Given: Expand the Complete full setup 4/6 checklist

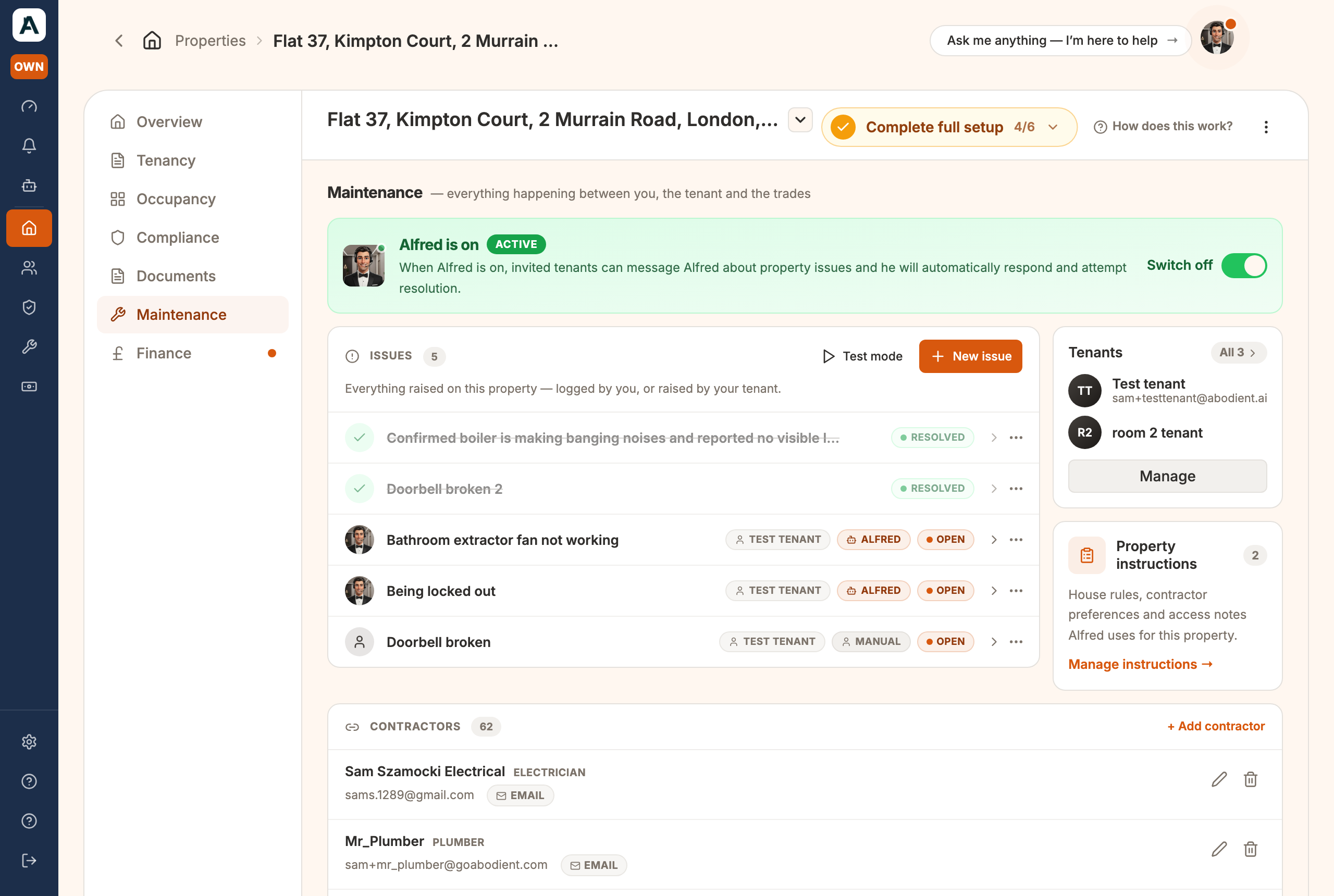Looking at the screenshot, I should [x=949, y=127].
